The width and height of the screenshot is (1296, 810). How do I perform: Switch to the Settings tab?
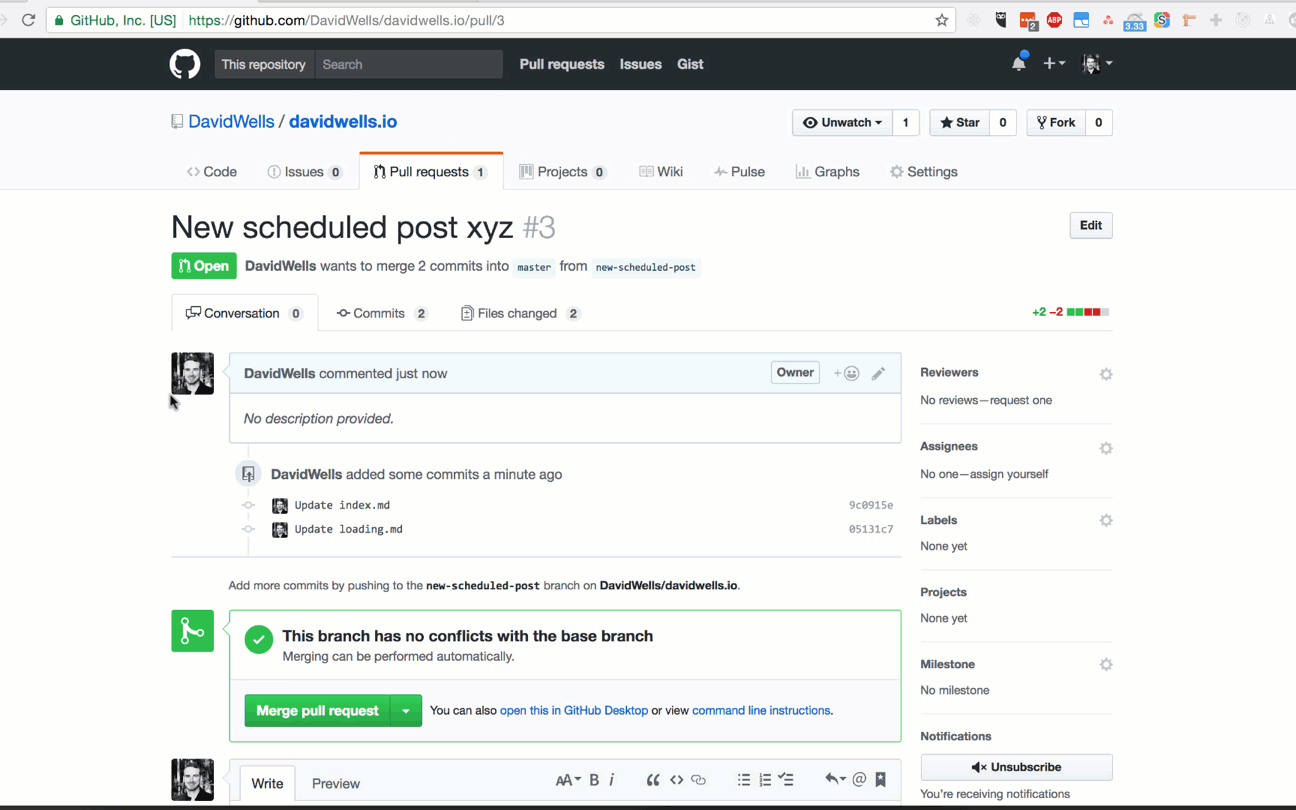coord(924,172)
